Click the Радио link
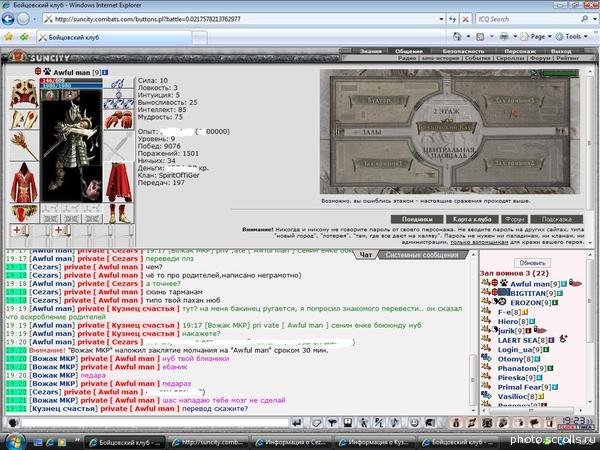 407,58
